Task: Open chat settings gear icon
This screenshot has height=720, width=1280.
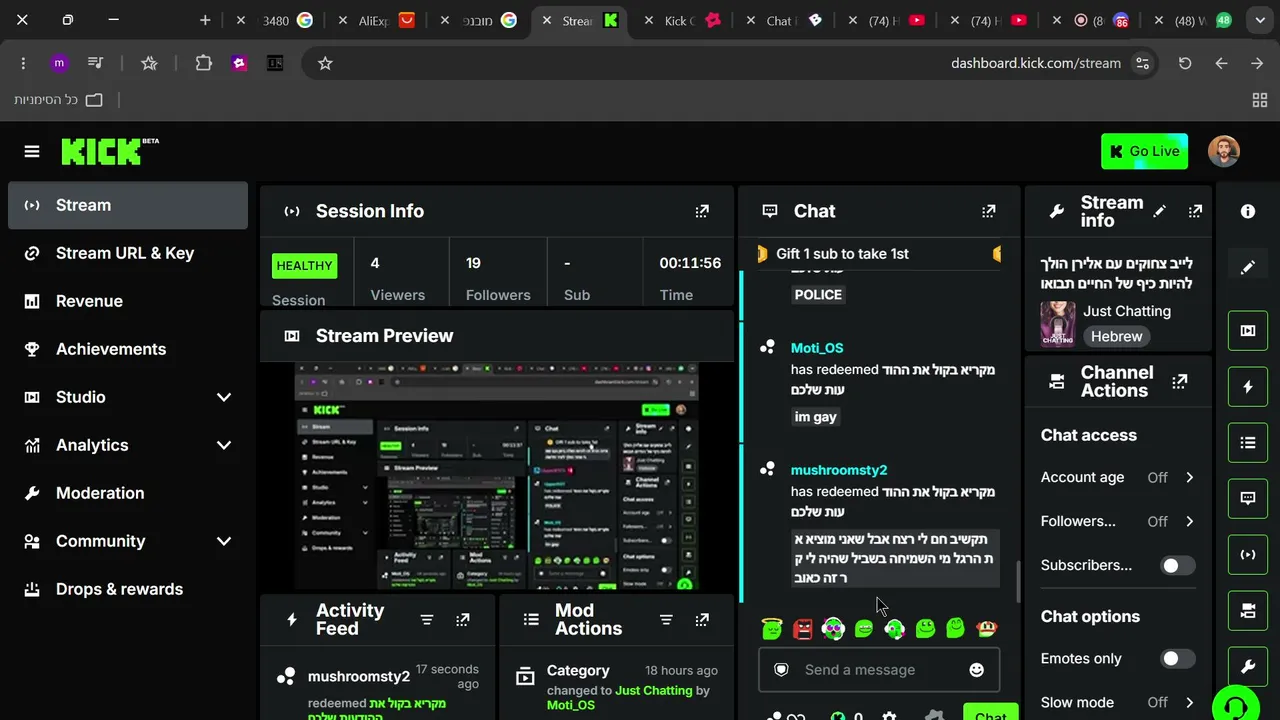Action: click(889, 715)
